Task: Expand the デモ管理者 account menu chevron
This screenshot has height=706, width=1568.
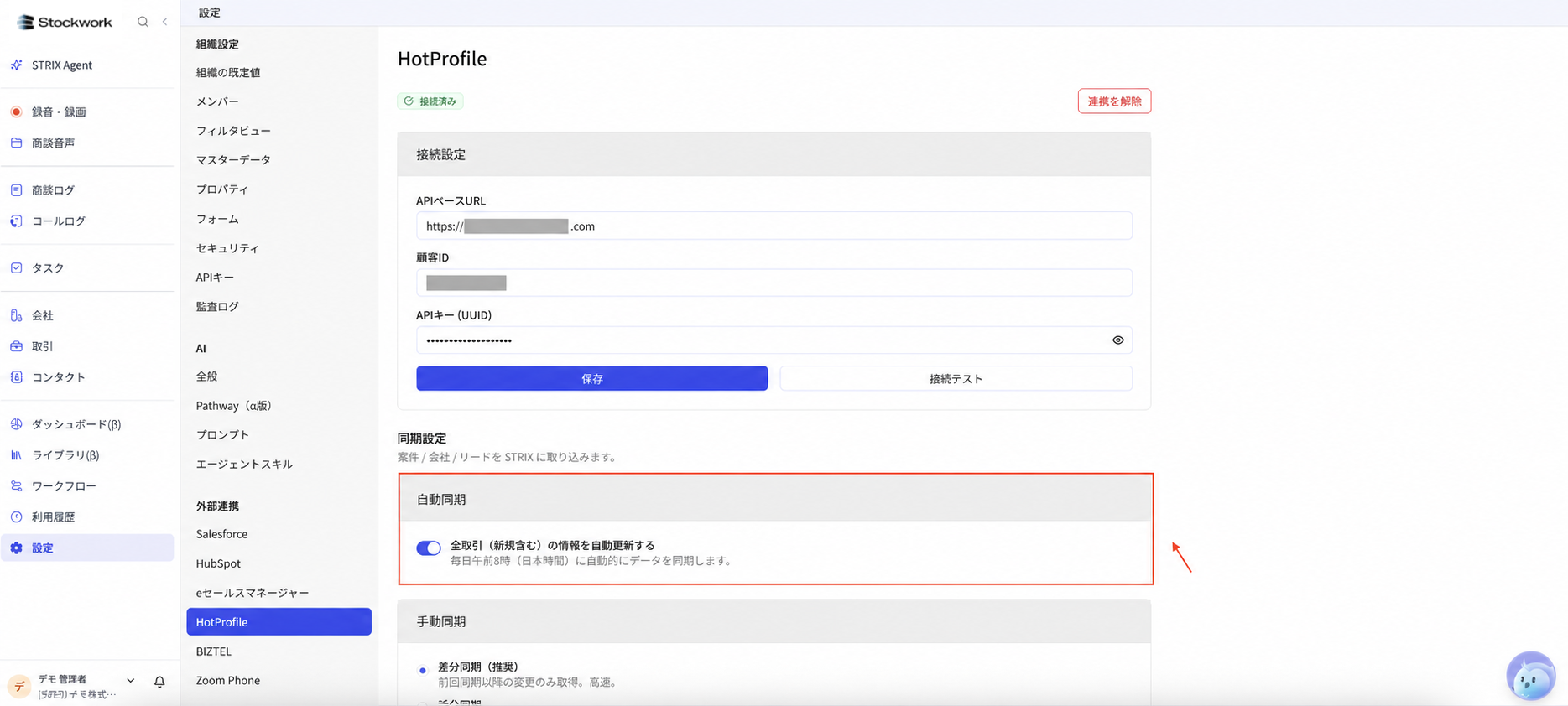Action: point(130,681)
